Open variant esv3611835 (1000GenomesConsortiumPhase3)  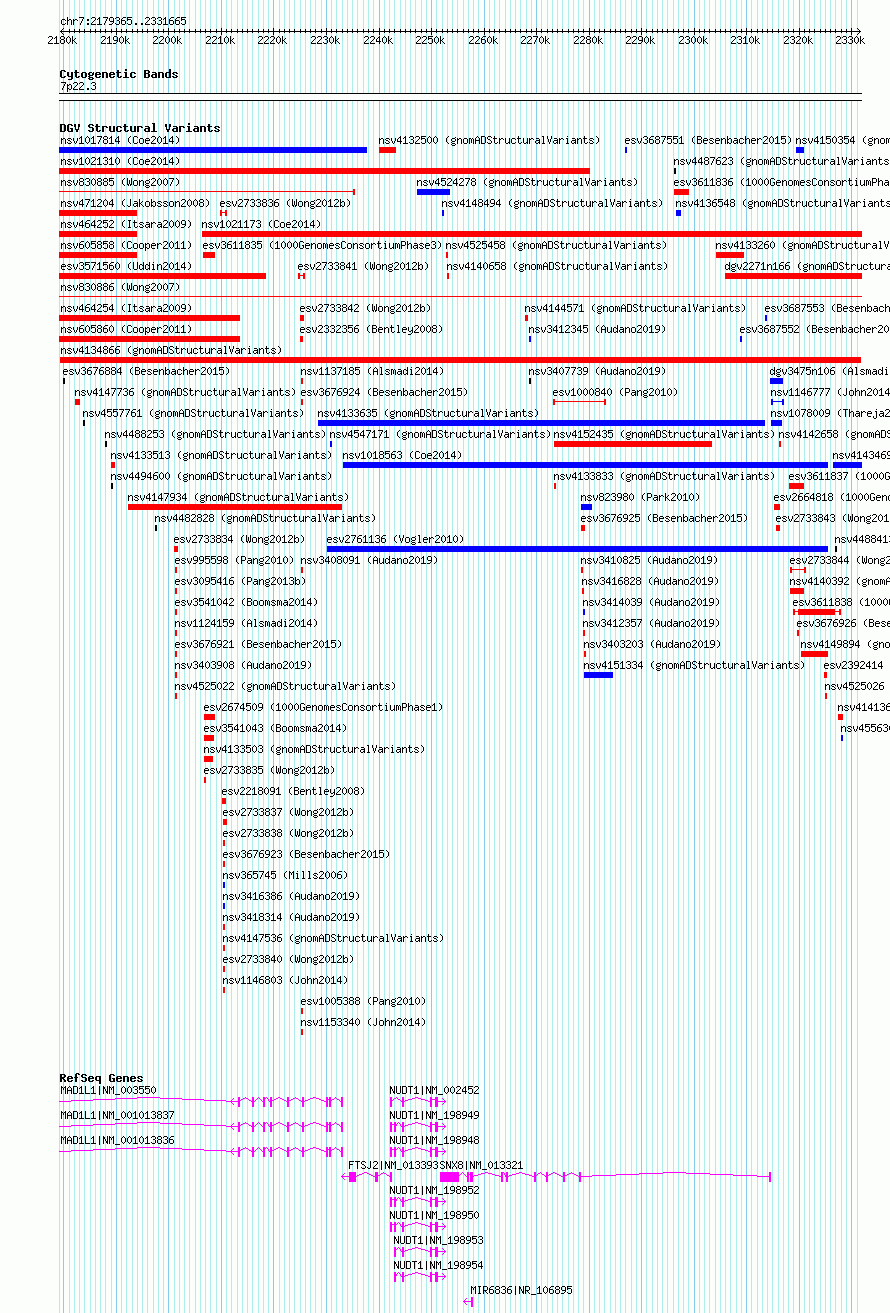[x=321, y=245]
